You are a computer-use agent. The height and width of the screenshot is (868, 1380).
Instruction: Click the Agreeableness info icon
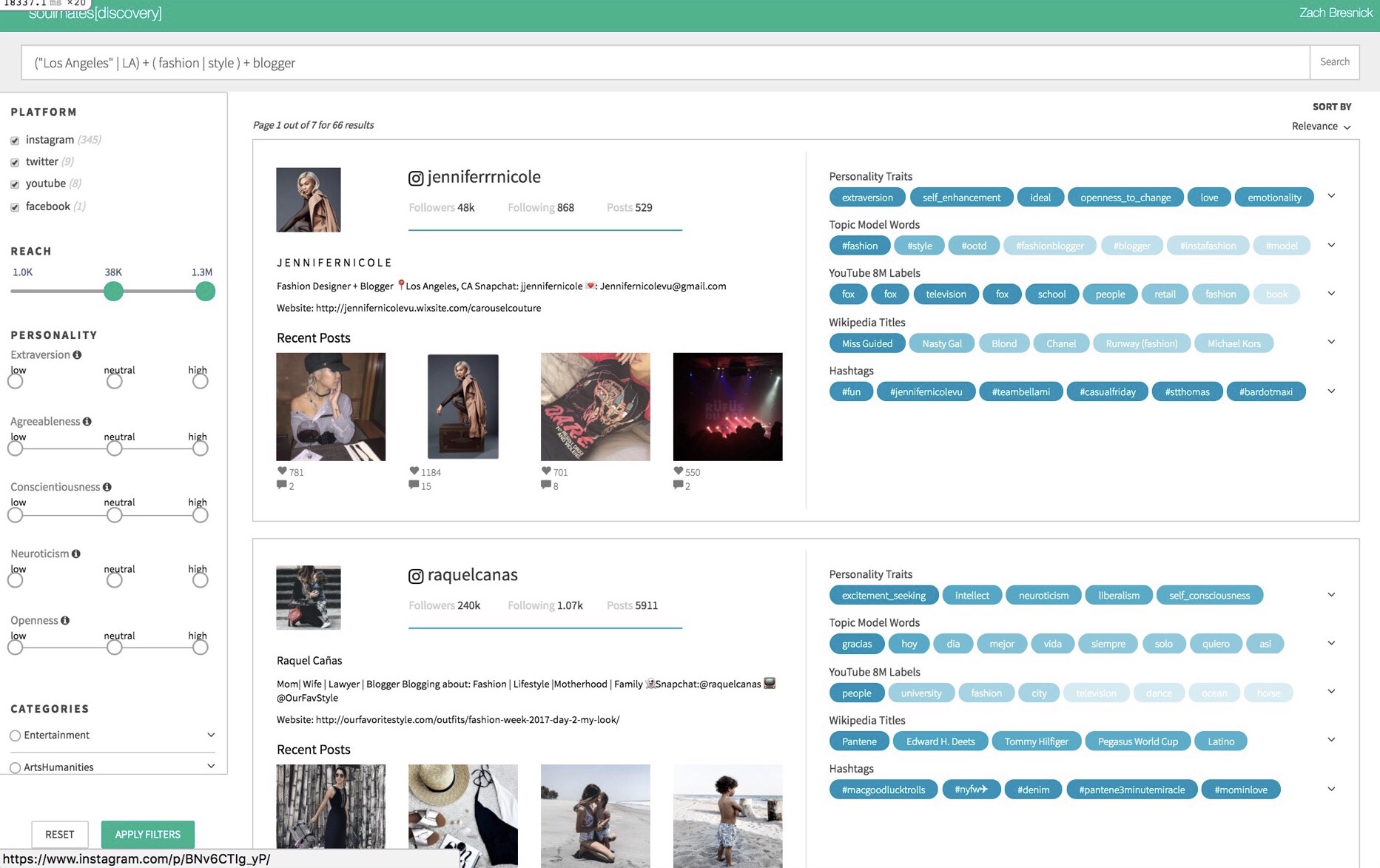click(x=87, y=421)
